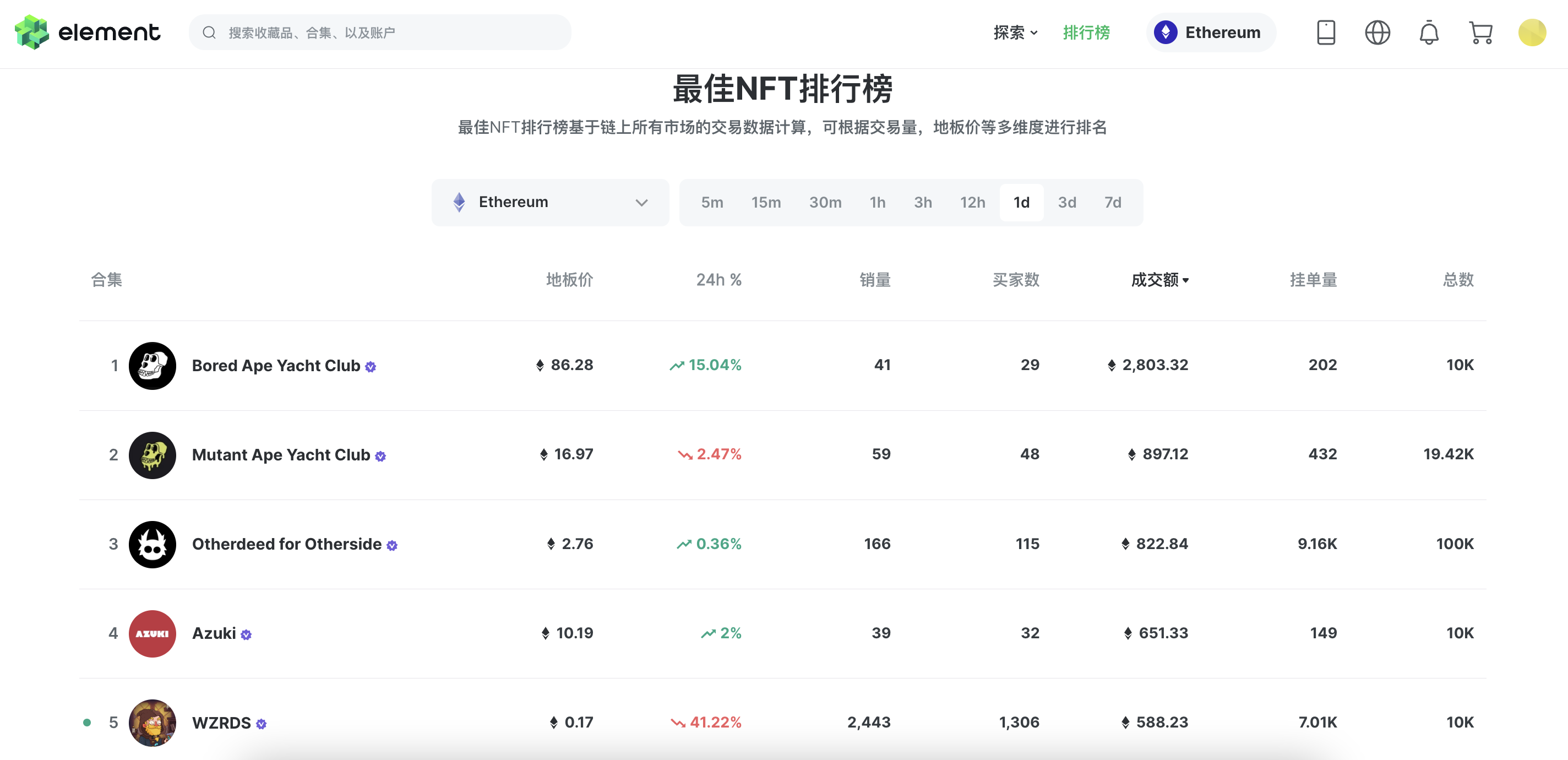Go to 排行榜 rankings page
The width and height of the screenshot is (1568, 760).
pos(1086,32)
